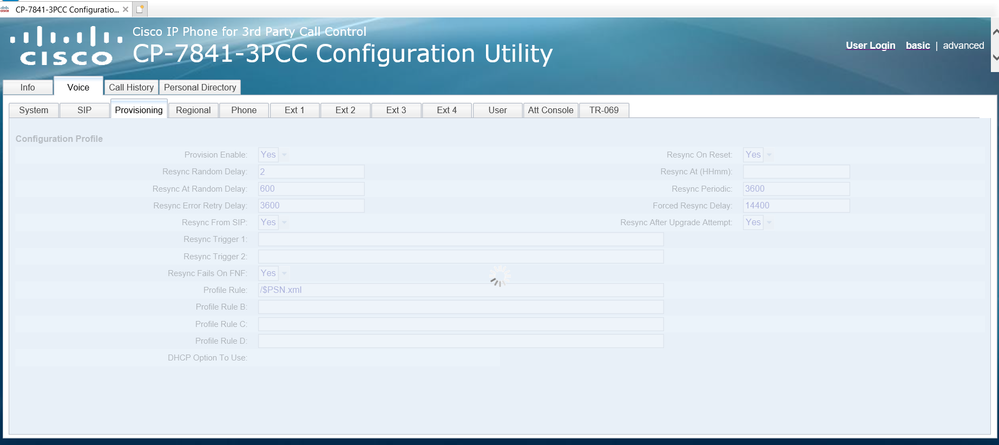Image resolution: width=999 pixels, height=445 pixels.
Task: Open the Resync From SIP dropdown
Action: [273, 222]
